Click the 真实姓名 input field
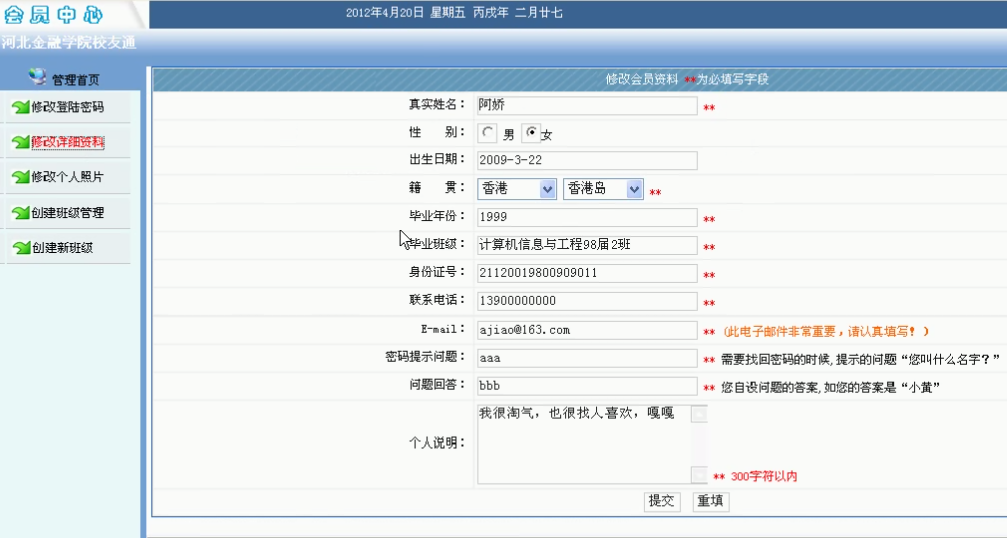This screenshot has height=538, width=1007. click(587, 105)
